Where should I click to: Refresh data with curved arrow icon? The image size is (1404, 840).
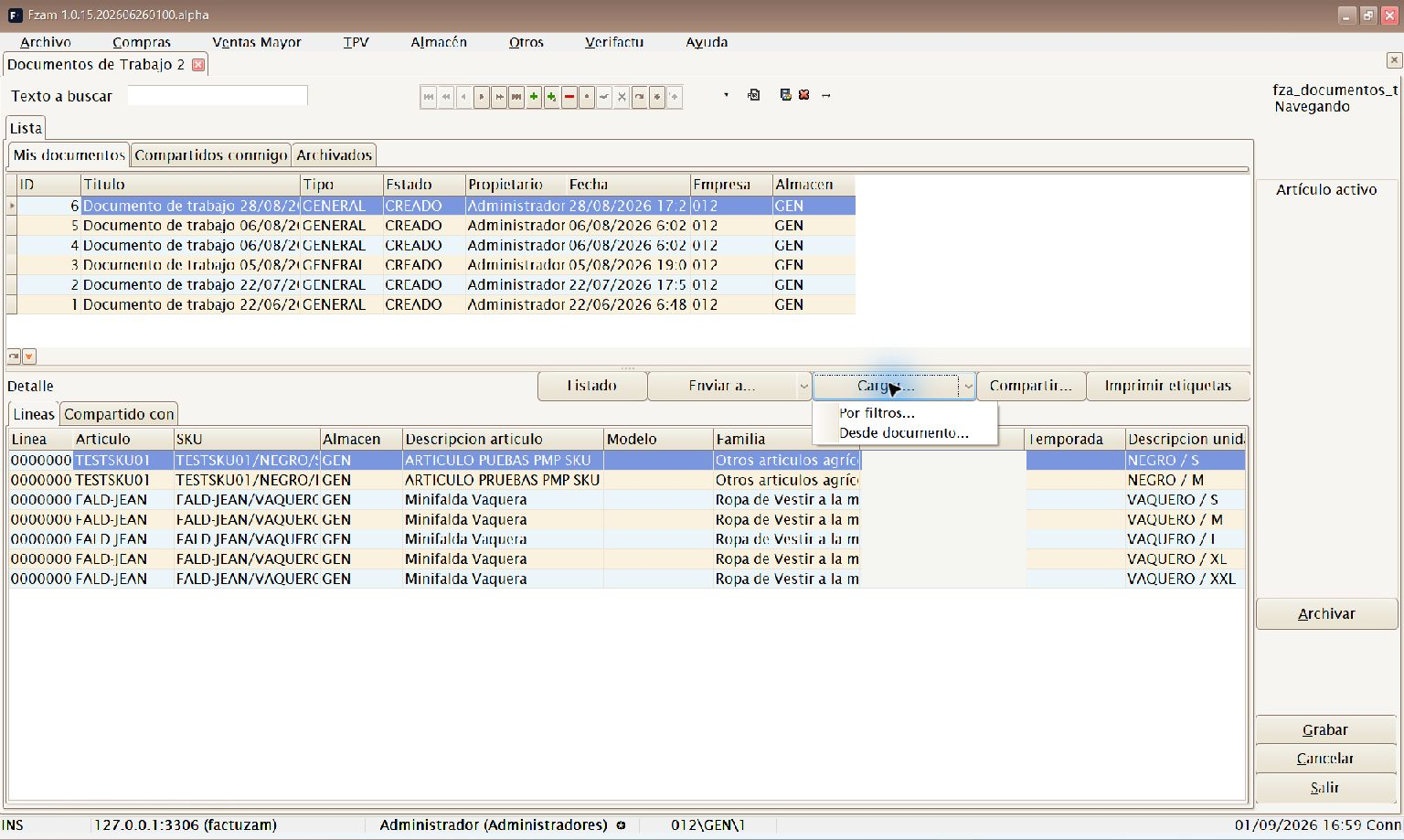pos(639,96)
